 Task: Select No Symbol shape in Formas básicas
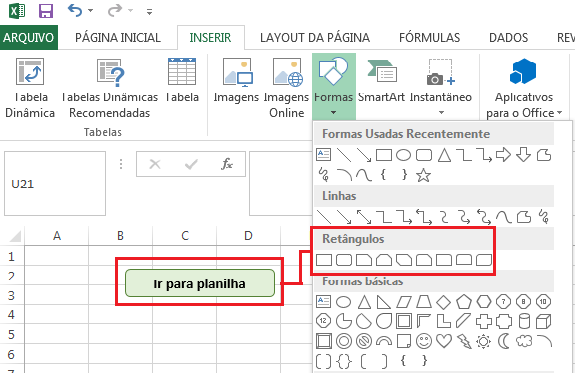[x=364, y=341]
